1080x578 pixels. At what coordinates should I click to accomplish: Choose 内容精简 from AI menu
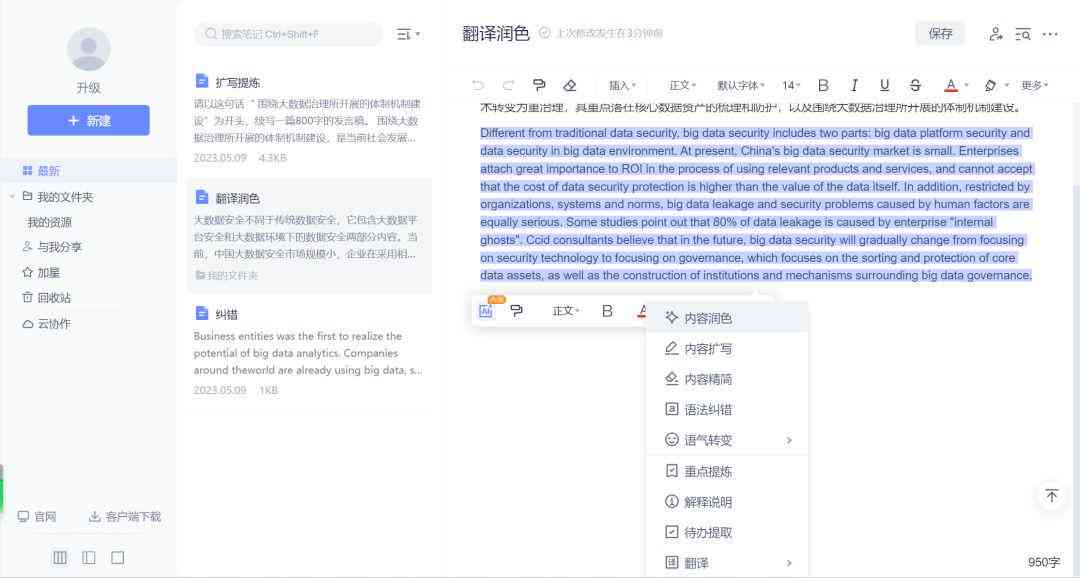(x=727, y=379)
